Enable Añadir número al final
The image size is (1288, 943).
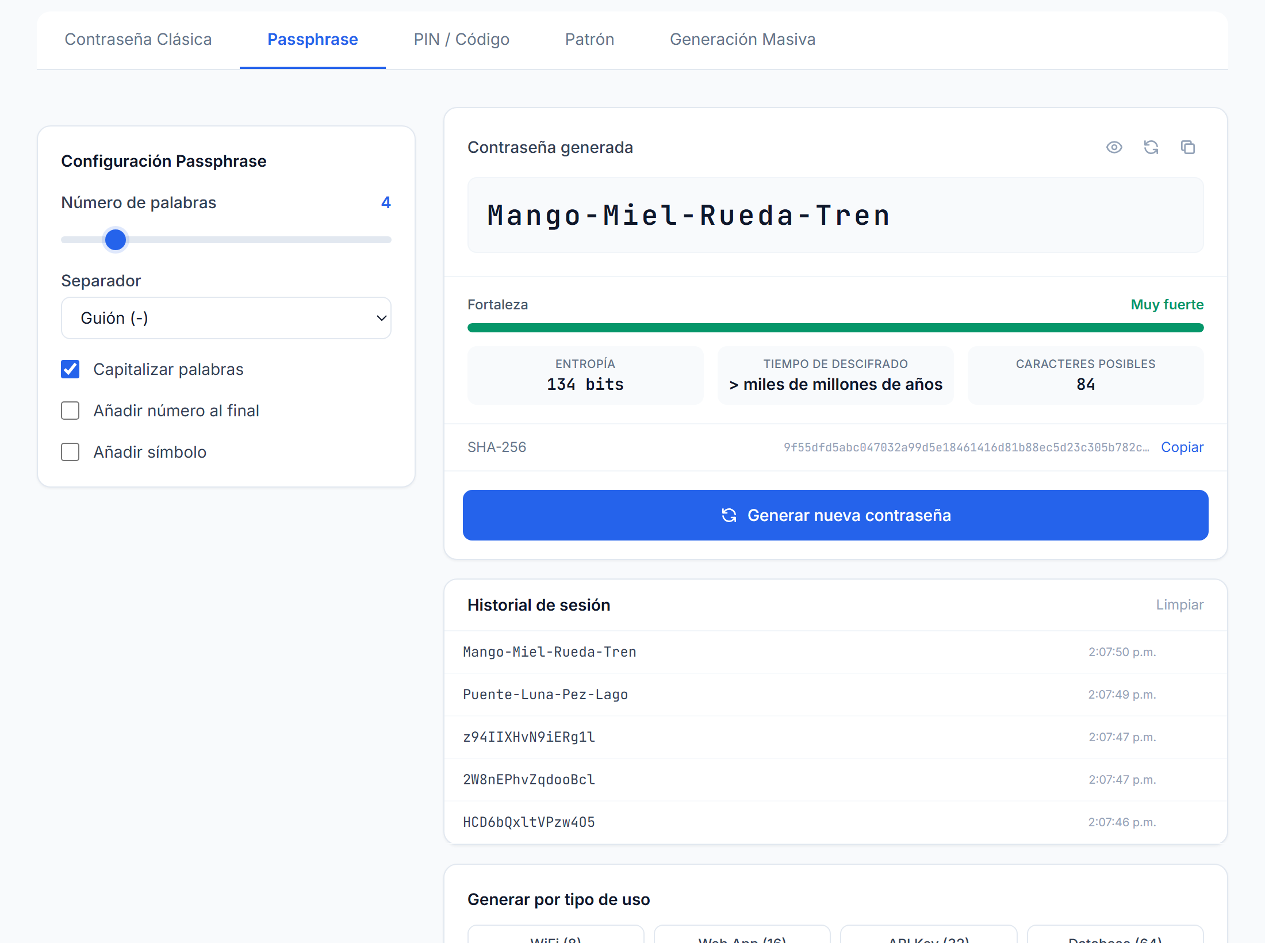pos(70,411)
